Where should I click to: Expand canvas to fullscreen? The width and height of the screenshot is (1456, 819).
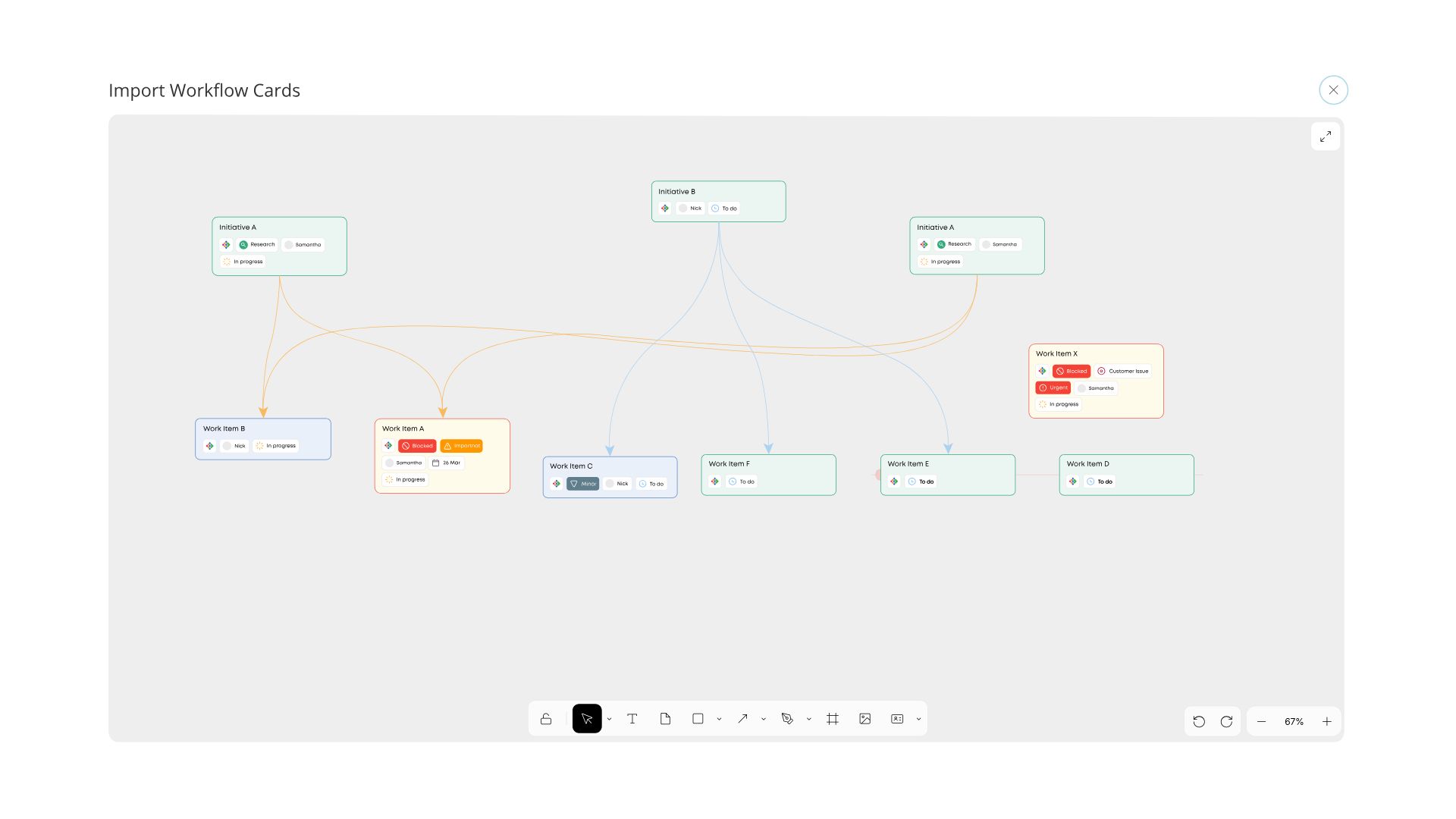coord(1326,136)
